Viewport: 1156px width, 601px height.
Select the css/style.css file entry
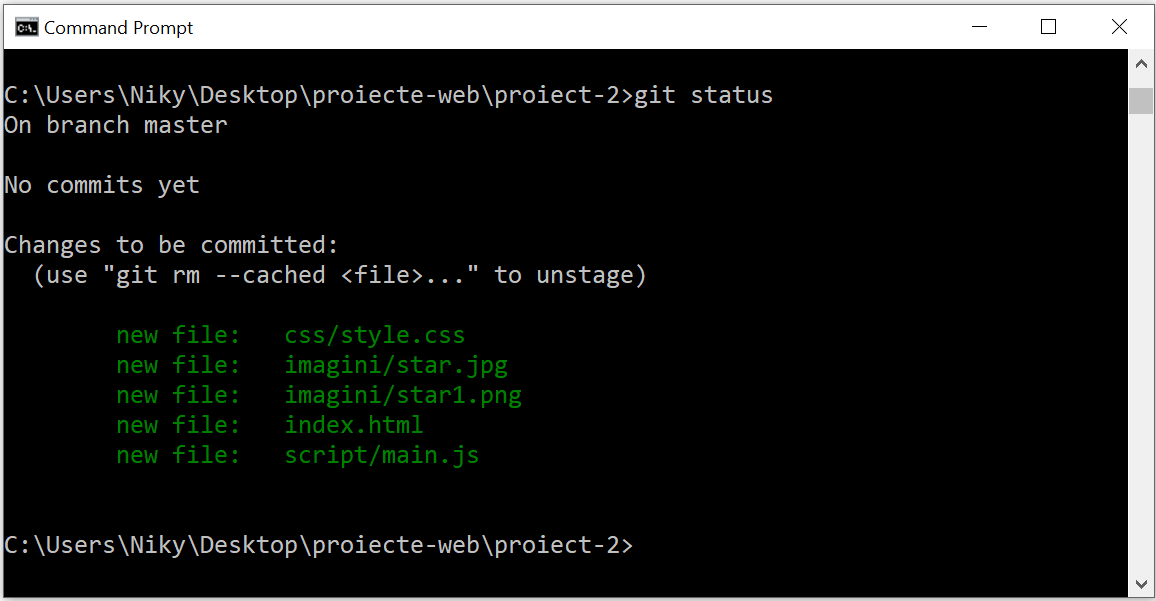375,335
